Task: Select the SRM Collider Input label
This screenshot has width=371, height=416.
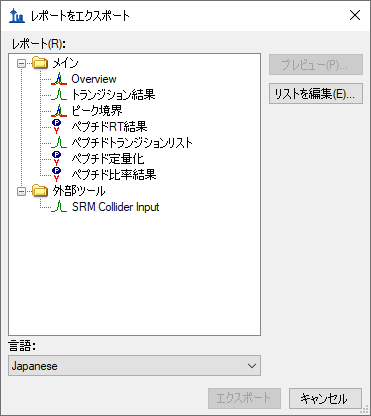Action: pyautogui.click(x=115, y=207)
